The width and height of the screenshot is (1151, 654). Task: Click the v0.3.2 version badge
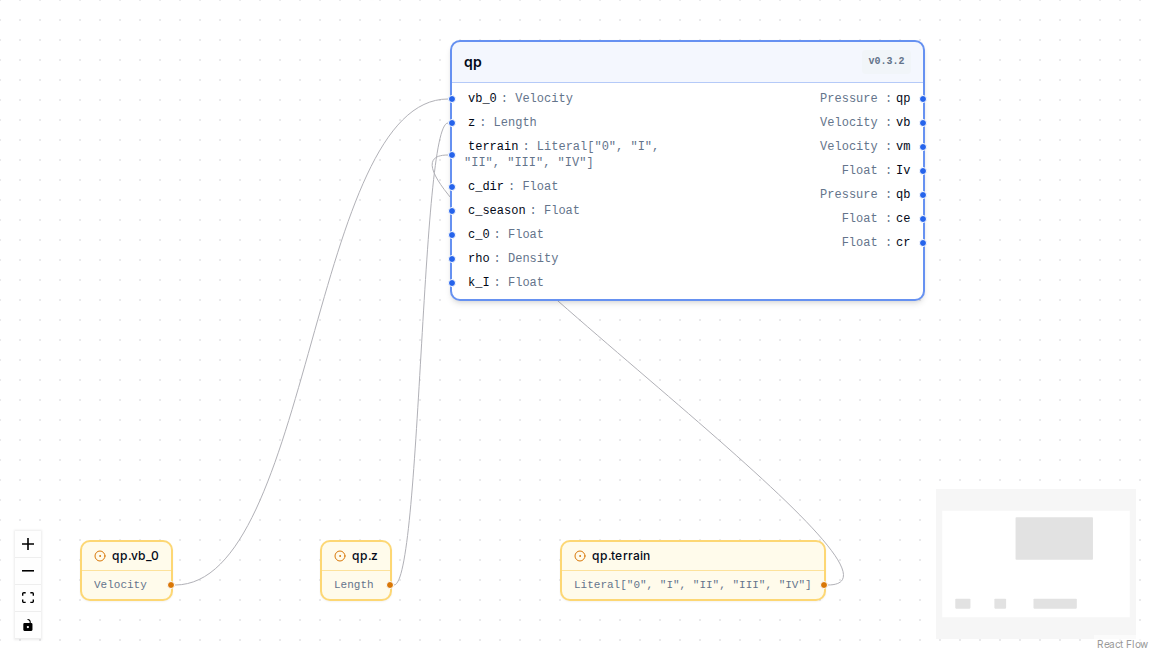pyautogui.click(x=886, y=61)
